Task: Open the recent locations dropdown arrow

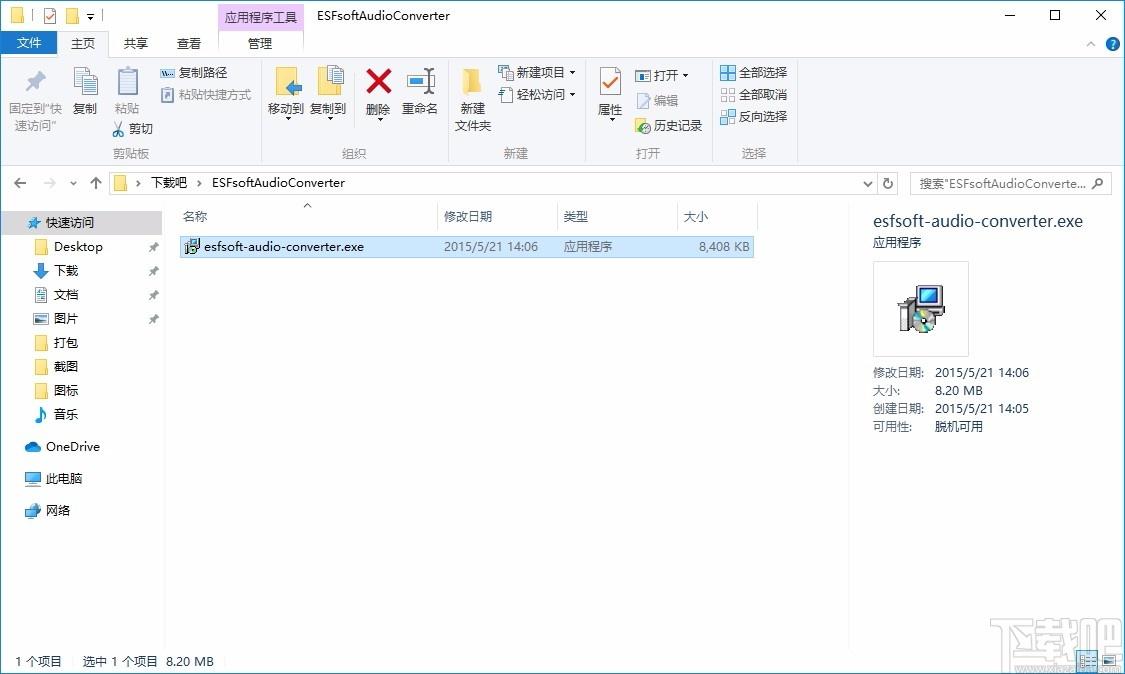Action: pyautogui.click(x=73, y=184)
